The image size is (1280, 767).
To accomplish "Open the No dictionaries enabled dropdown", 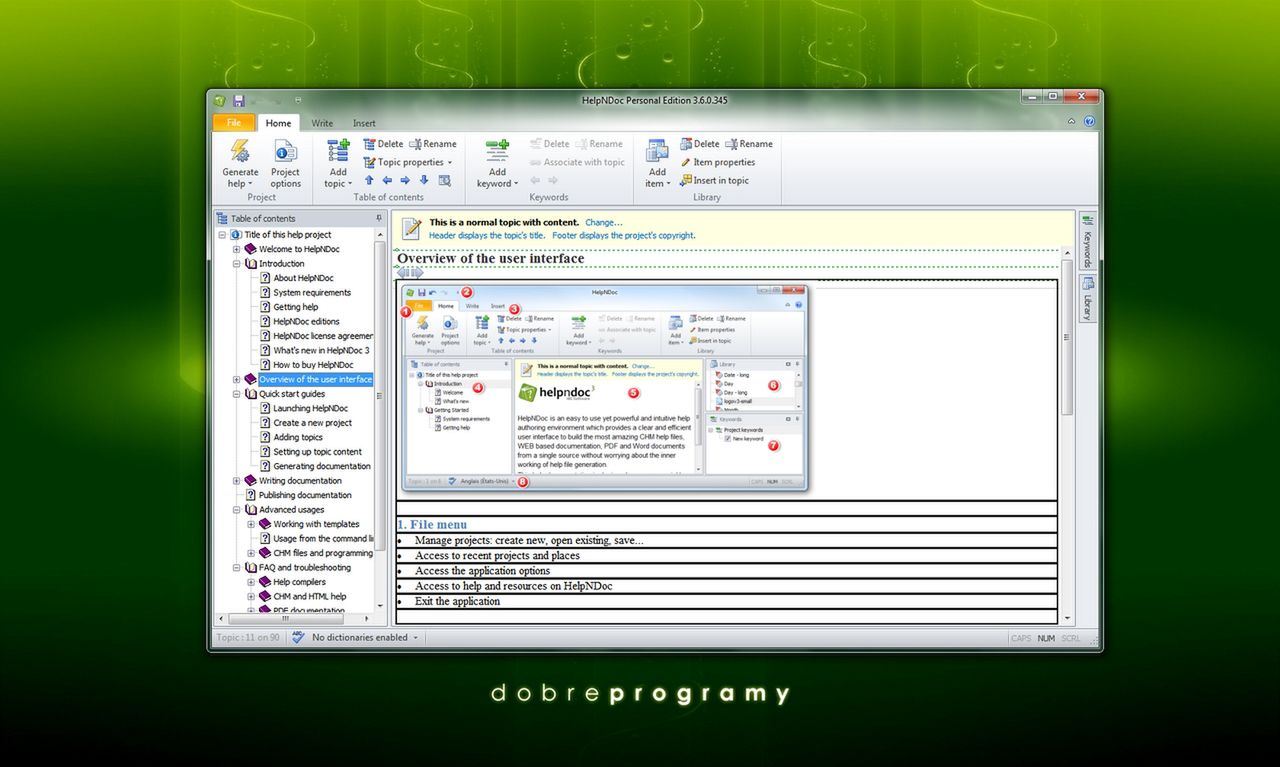I will click(x=365, y=637).
